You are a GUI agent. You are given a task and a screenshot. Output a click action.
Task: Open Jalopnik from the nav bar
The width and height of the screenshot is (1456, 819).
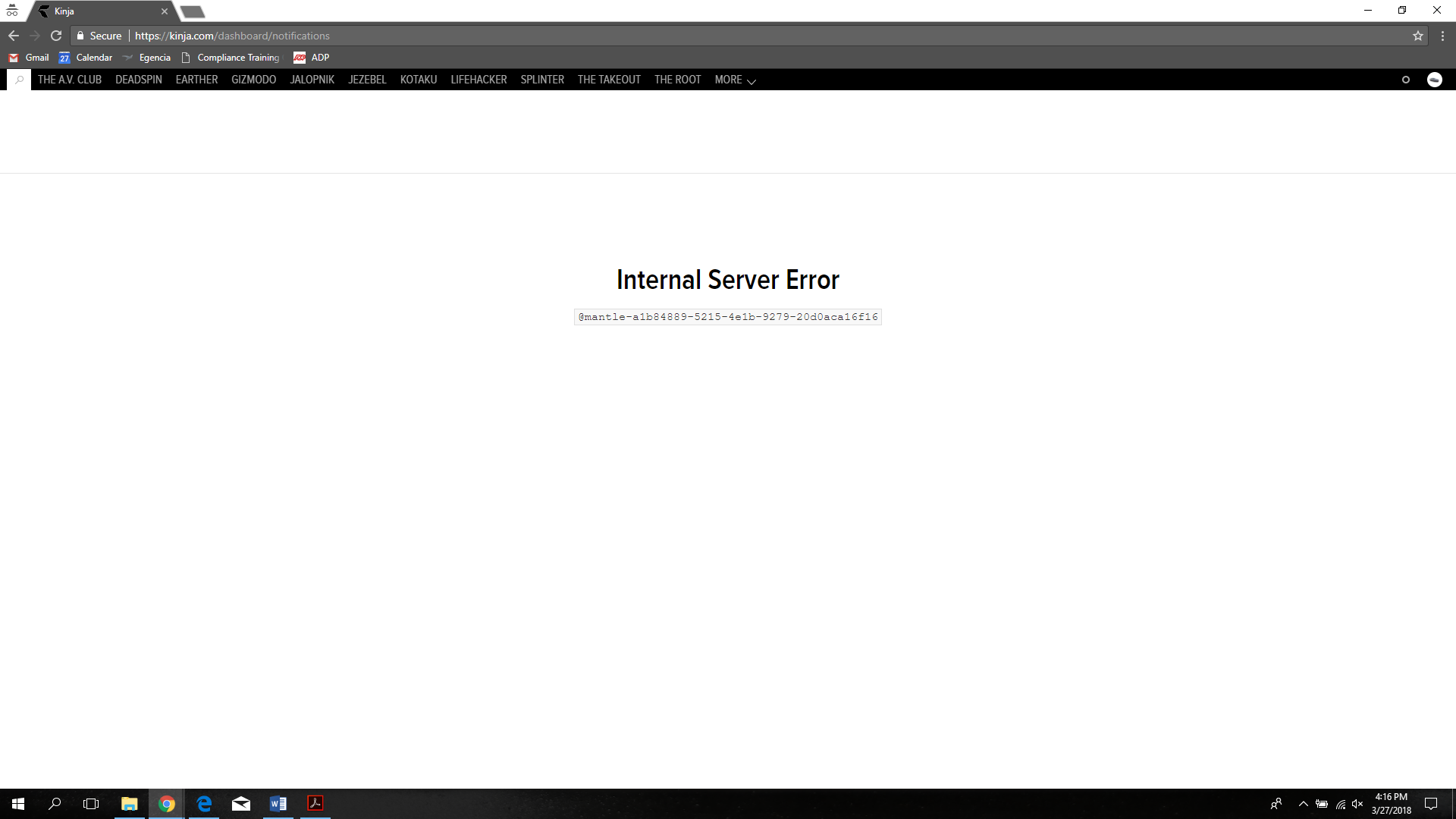(x=312, y=80)
